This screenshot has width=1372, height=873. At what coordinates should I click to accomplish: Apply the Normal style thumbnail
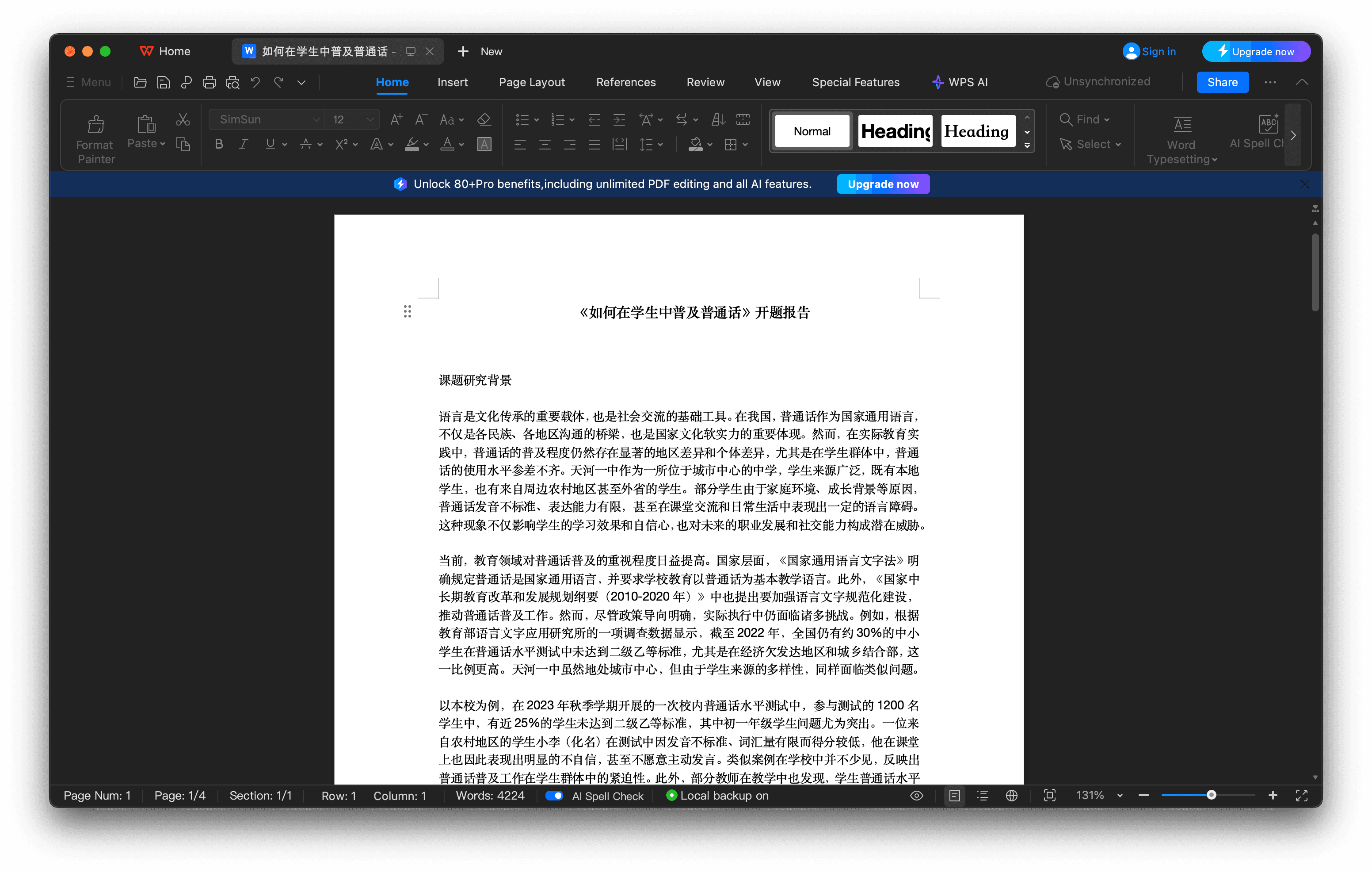tap(812, 131)
